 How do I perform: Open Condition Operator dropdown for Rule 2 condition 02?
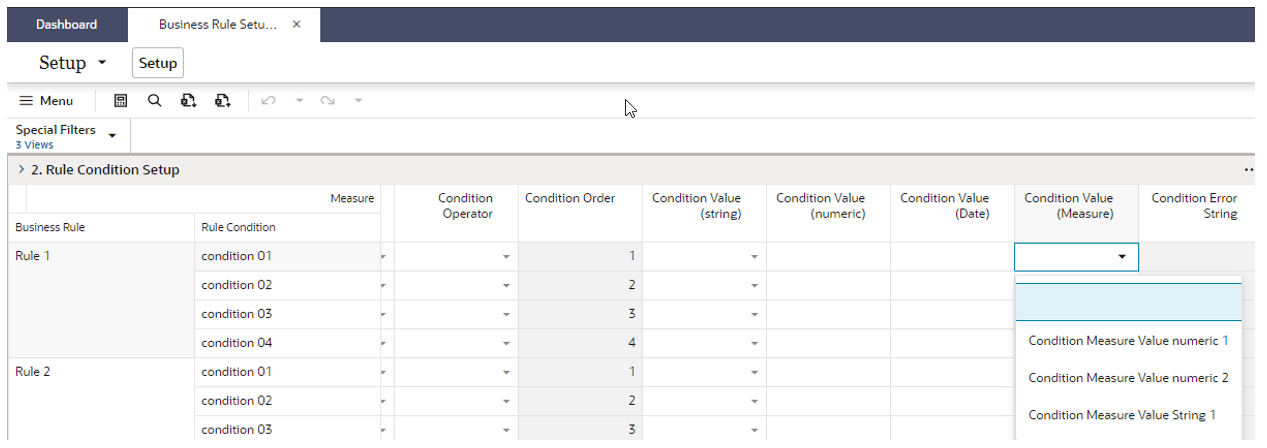(506, 402)
